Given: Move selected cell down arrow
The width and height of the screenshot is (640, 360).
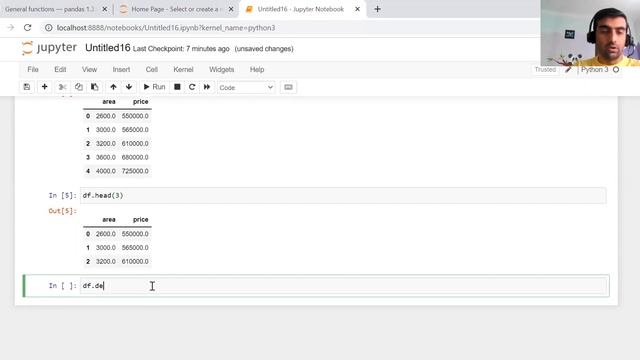Looking at the screenshot, I should [129, 87].
